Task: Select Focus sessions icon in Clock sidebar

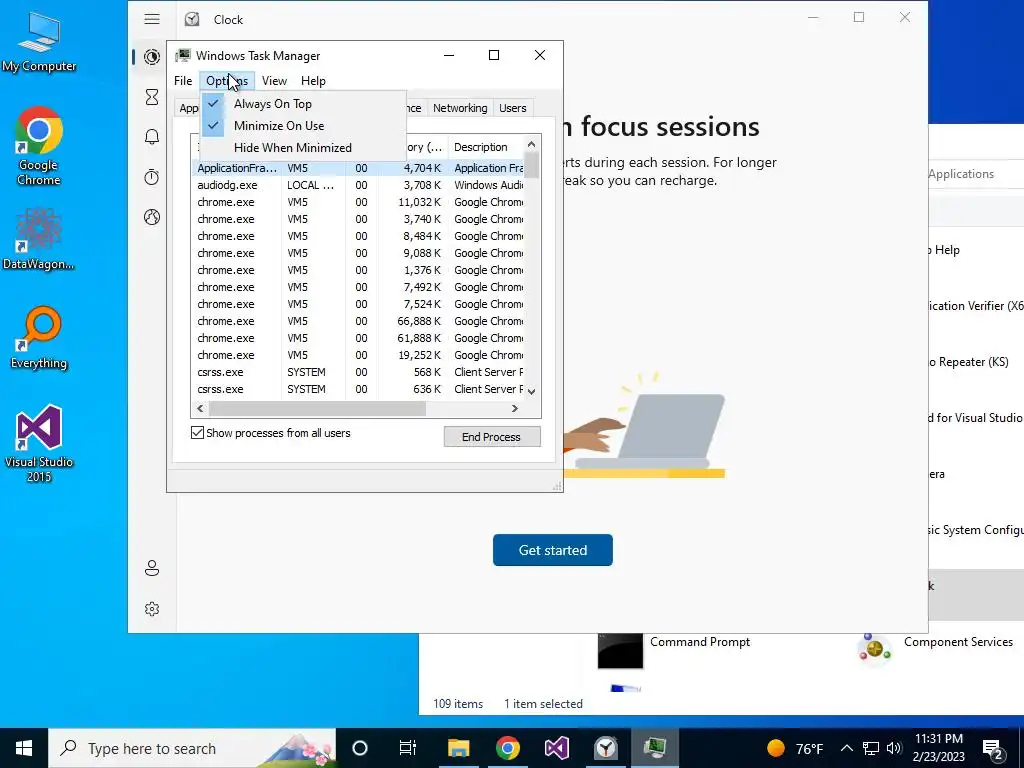Action: (152, 57)
